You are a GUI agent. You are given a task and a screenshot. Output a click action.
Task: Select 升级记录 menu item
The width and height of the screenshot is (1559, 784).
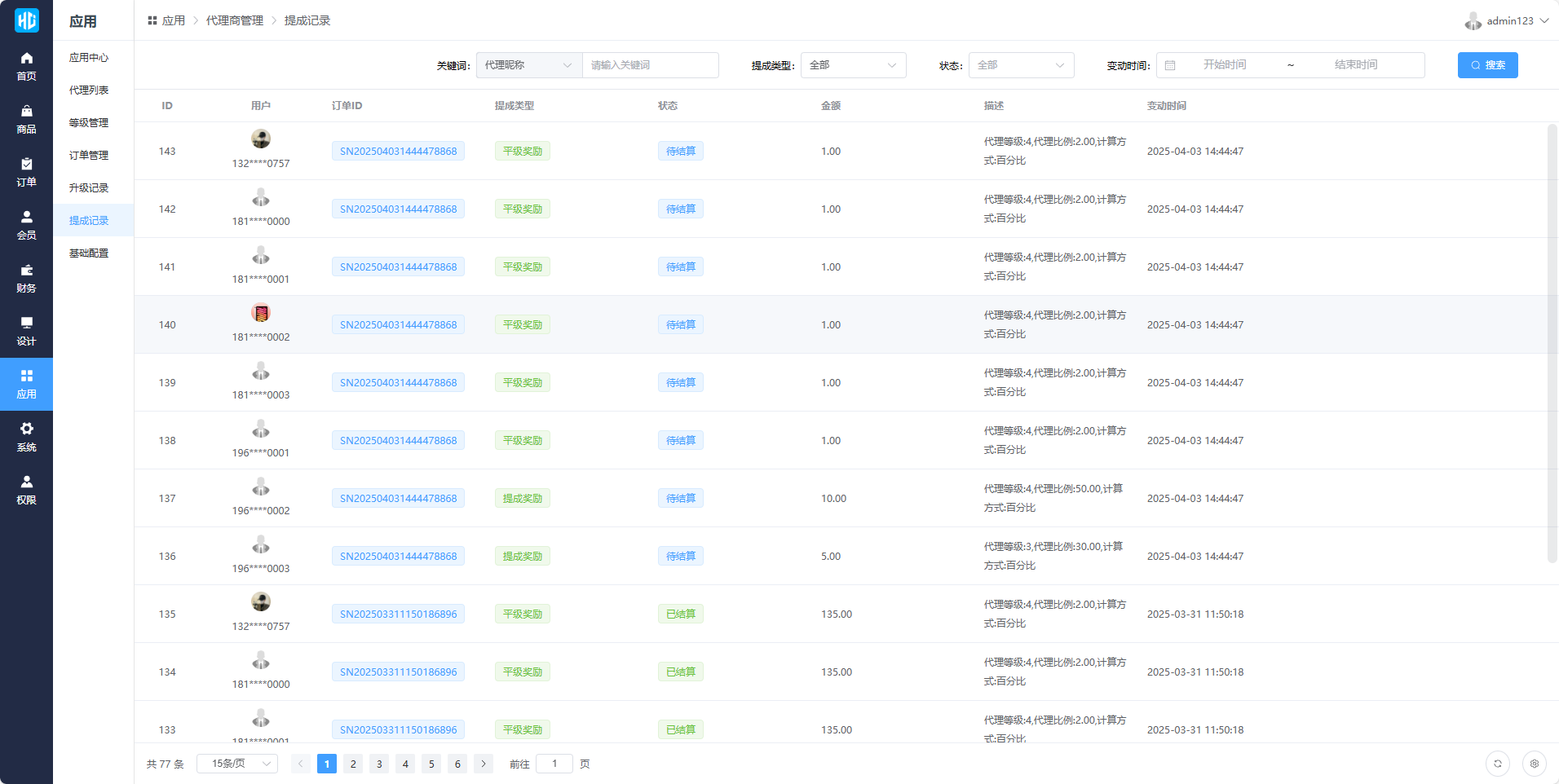pyautogui.click(x=89, y=188)
